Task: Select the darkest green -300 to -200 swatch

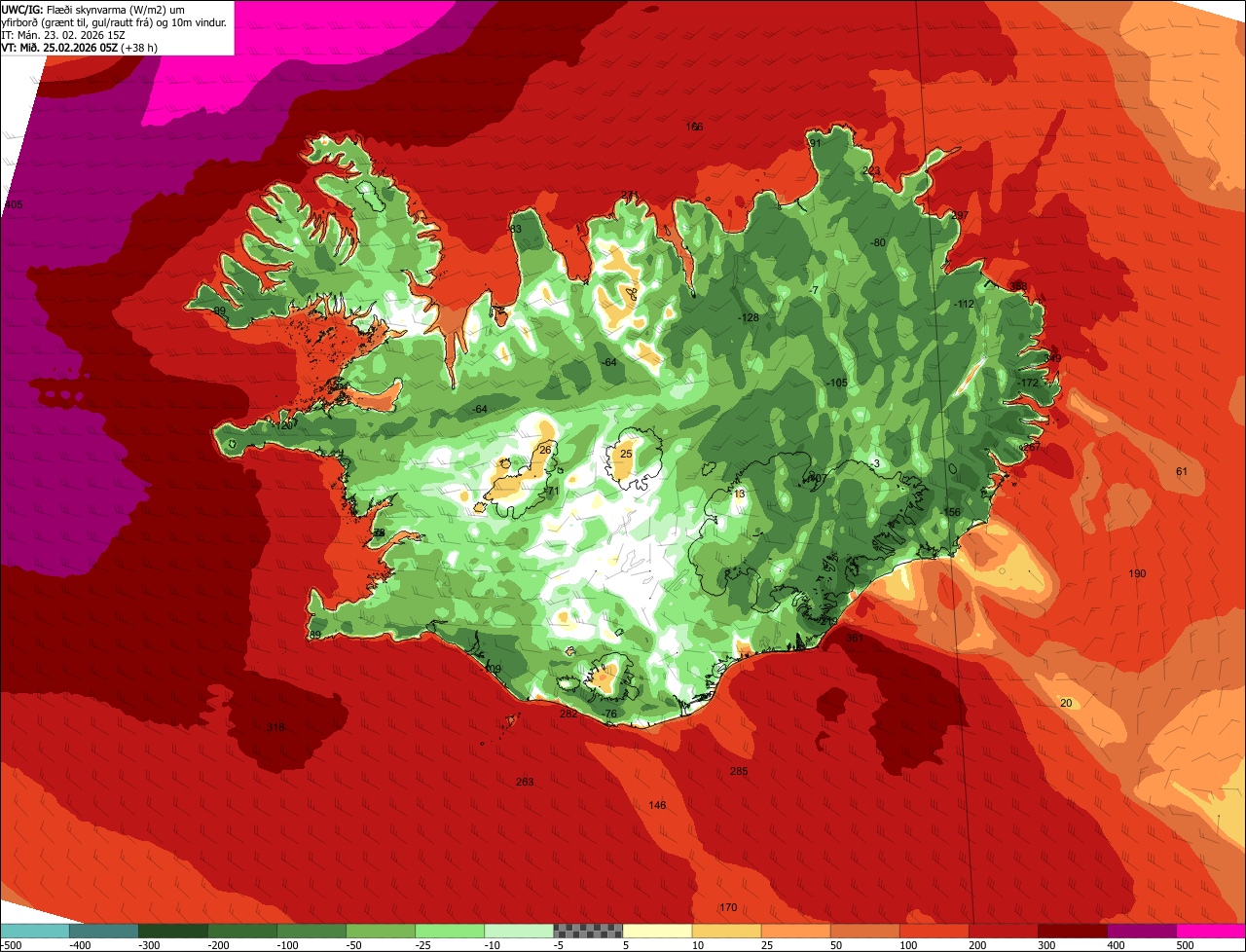Action: click(x=172, y=930)
